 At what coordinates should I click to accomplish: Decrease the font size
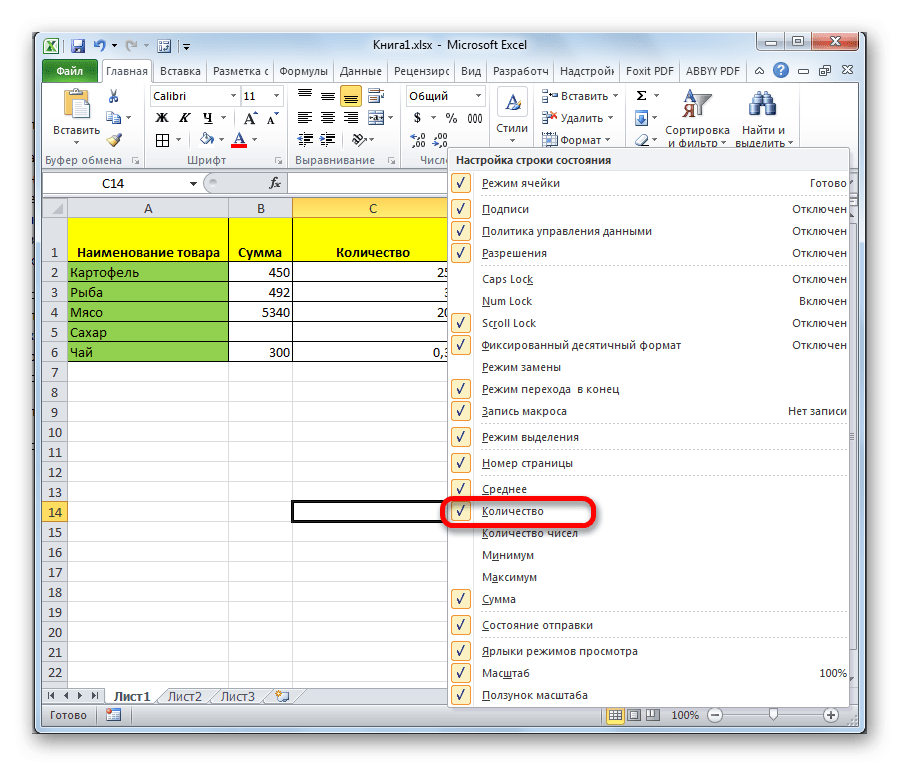click(x=272, y=118)
